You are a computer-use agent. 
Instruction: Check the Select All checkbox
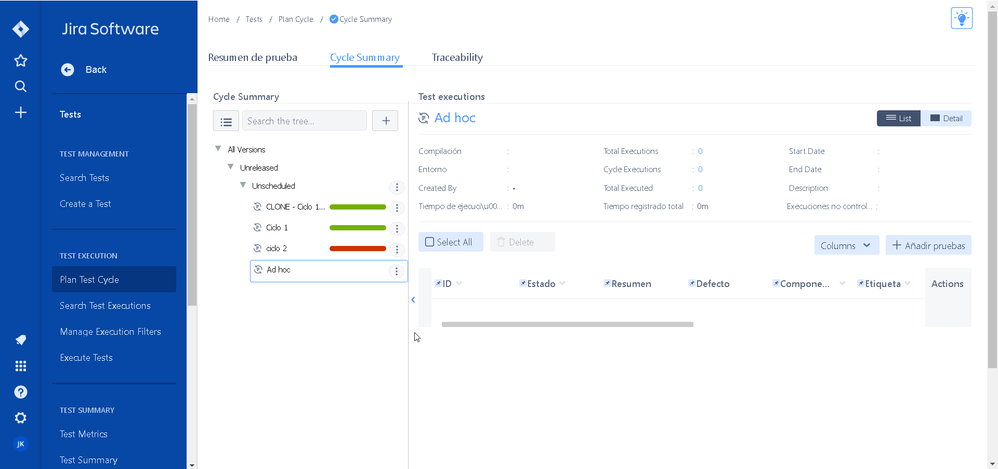click(x=429, y=242)
